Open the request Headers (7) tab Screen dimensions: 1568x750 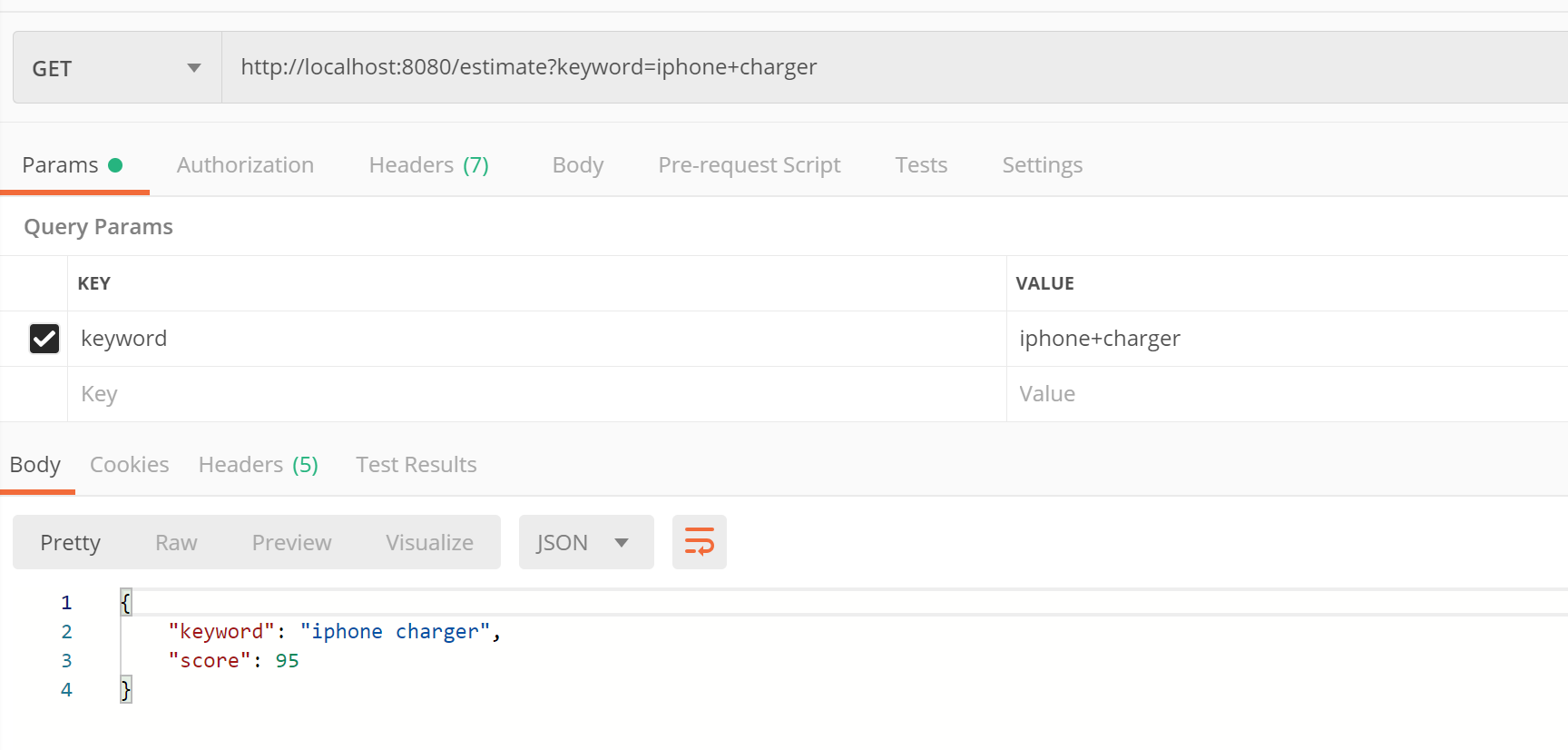(428, 165)
